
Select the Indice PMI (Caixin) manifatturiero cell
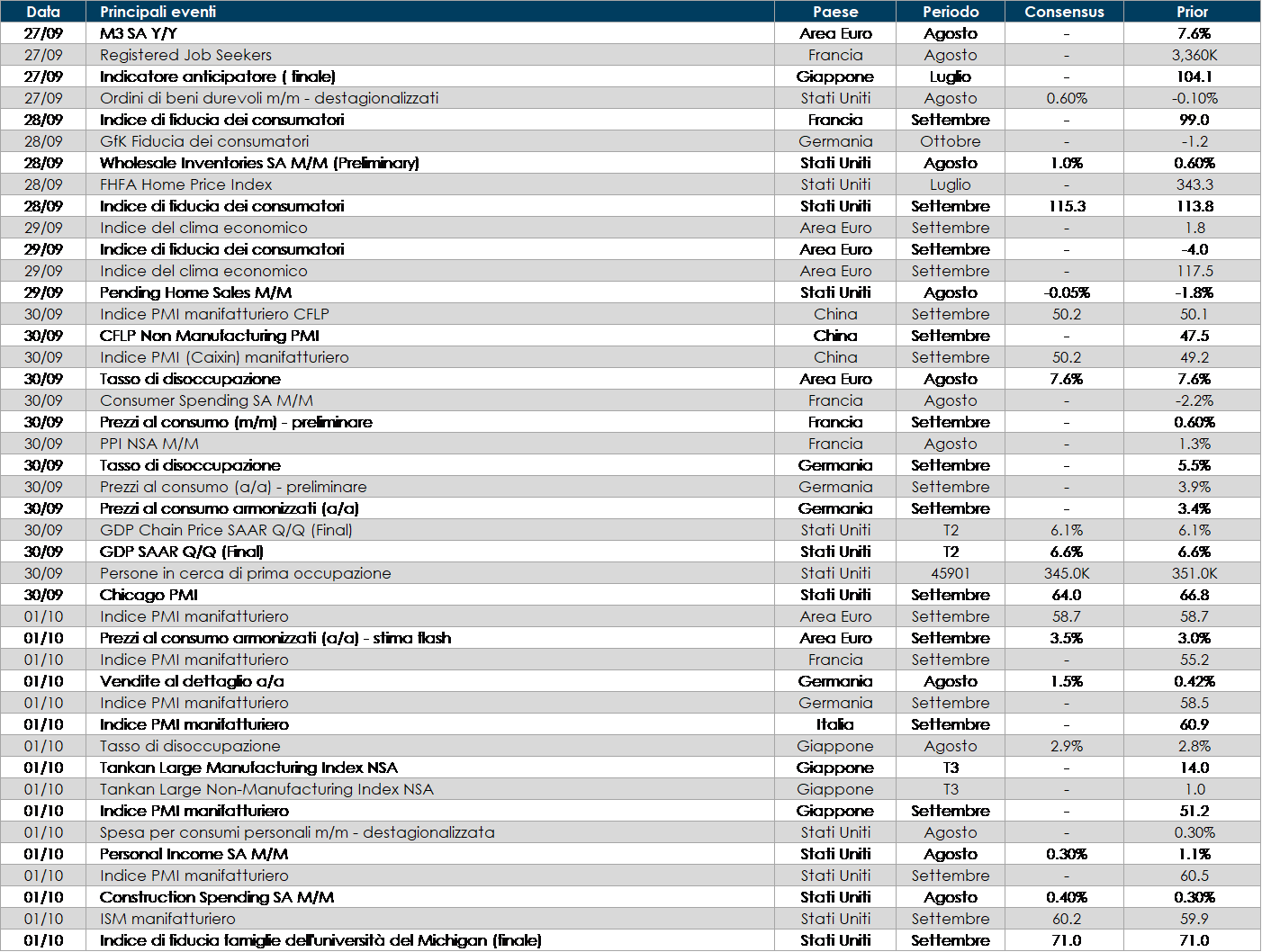coord(224,357)
